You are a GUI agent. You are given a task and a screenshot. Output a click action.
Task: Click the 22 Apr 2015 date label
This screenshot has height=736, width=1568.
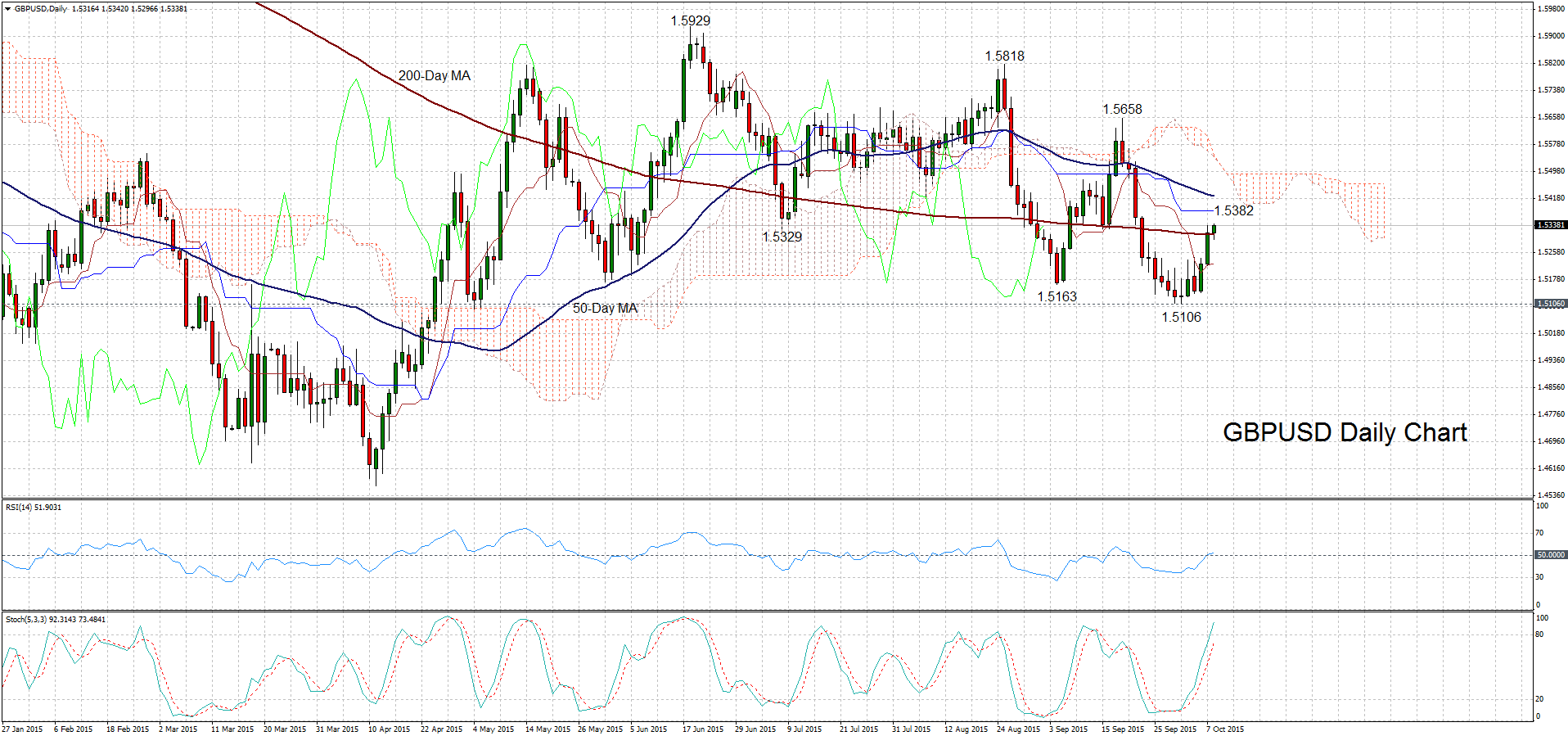click(x=441, y=729)
